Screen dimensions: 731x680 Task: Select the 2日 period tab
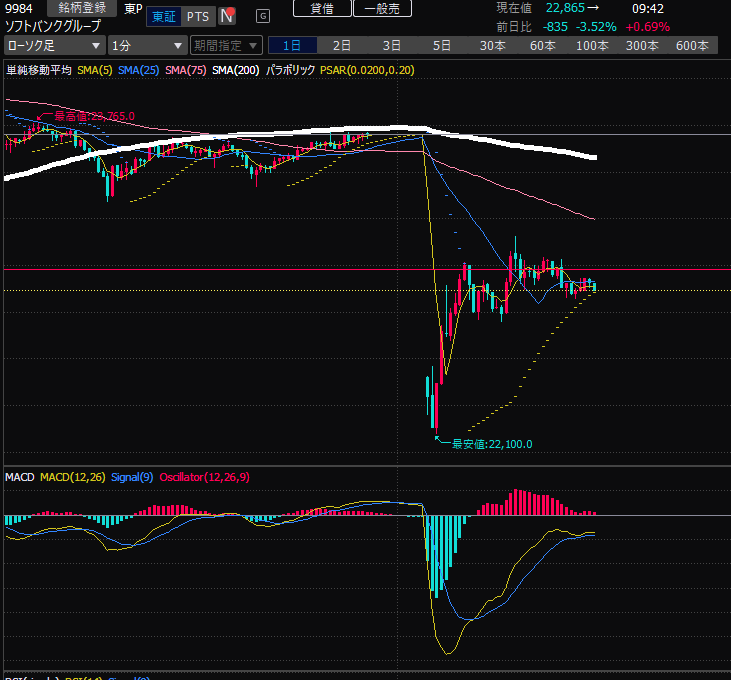click(342, 45)
